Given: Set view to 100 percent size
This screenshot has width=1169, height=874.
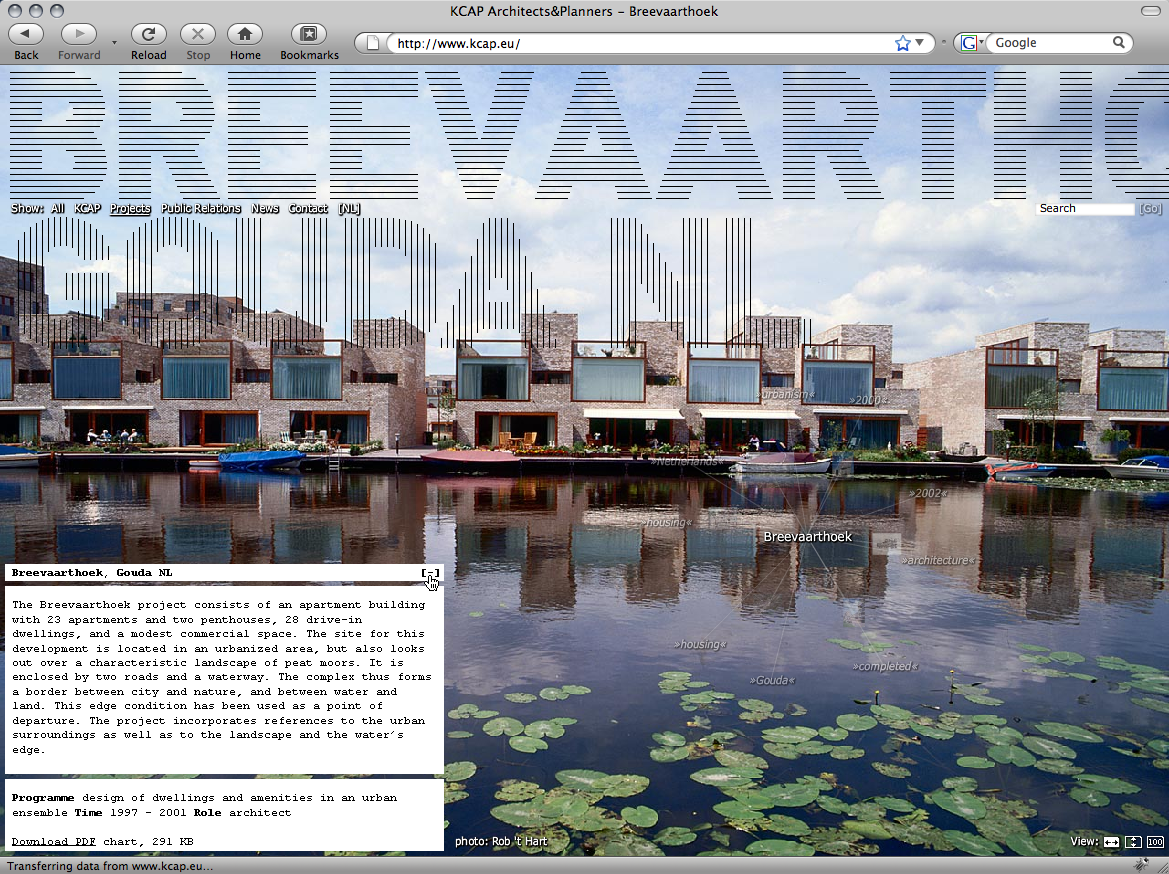Looking at the screenshot, I should coord(1155,842).
